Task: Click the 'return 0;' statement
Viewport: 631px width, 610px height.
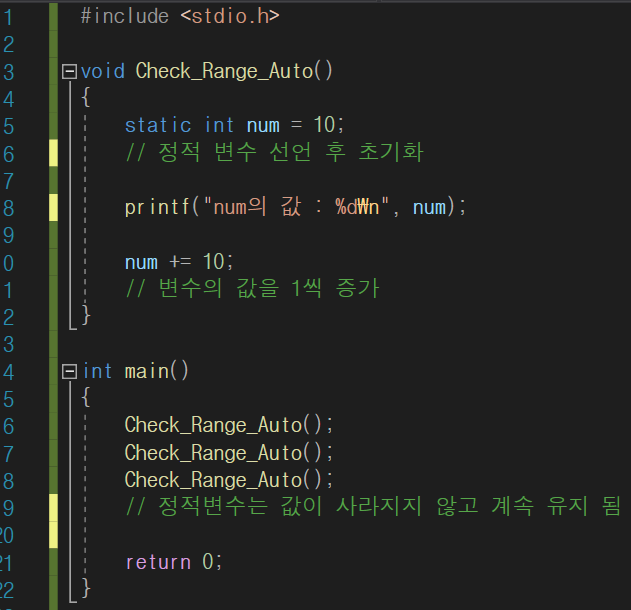Action: (174, 562)
